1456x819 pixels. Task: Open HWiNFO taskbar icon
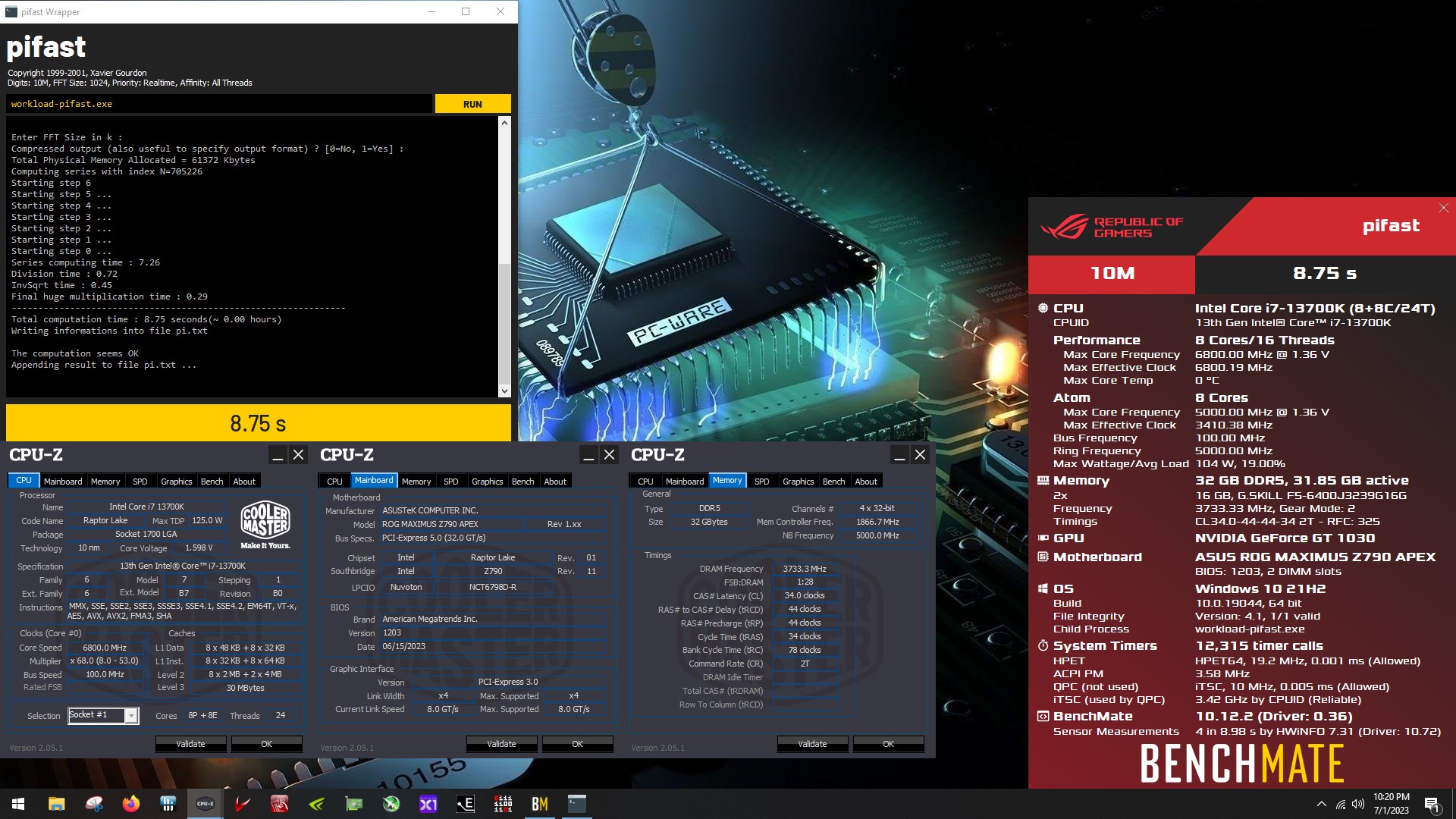point(168,804)
